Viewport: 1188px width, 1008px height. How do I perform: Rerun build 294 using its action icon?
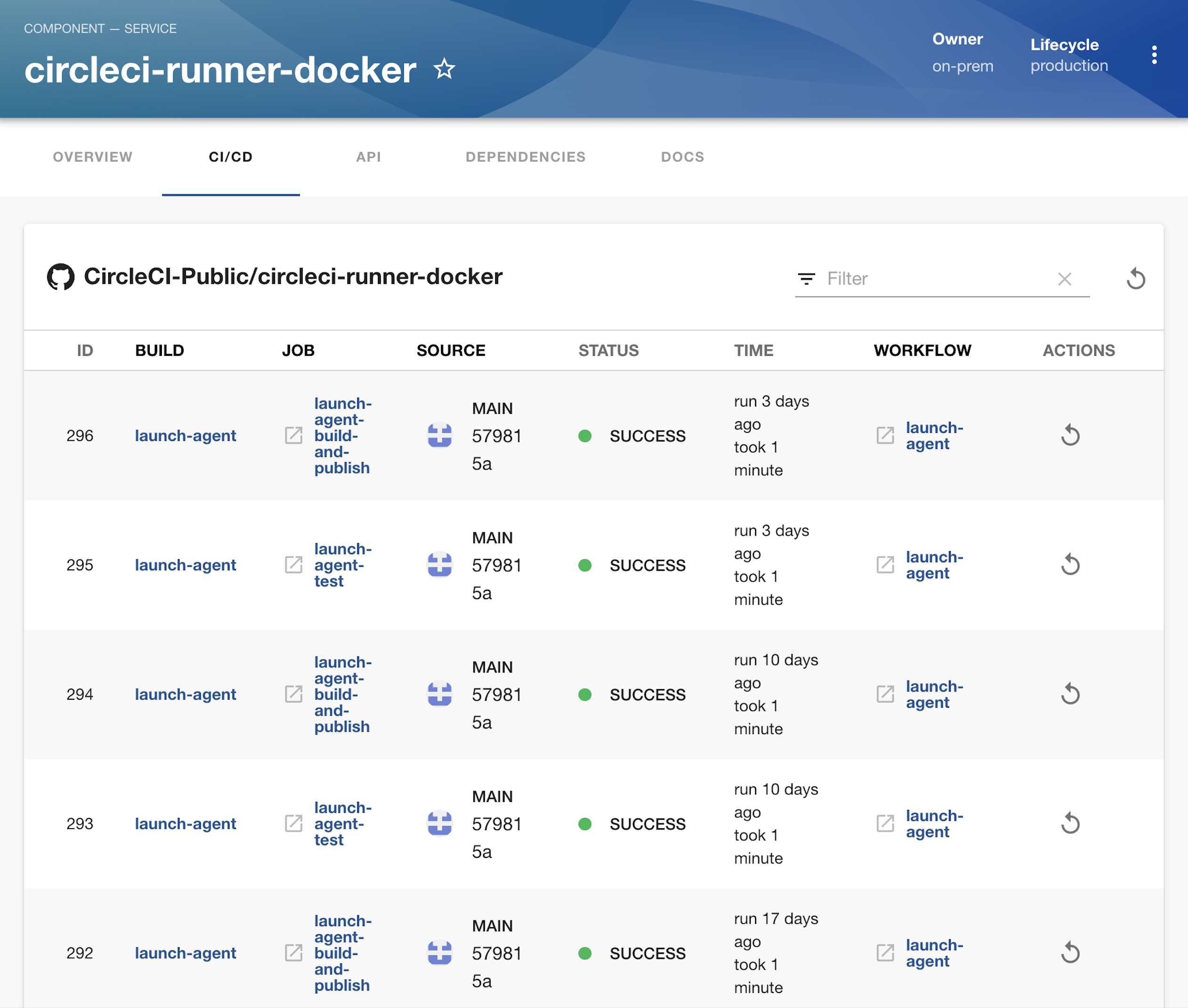(1070, 694)
